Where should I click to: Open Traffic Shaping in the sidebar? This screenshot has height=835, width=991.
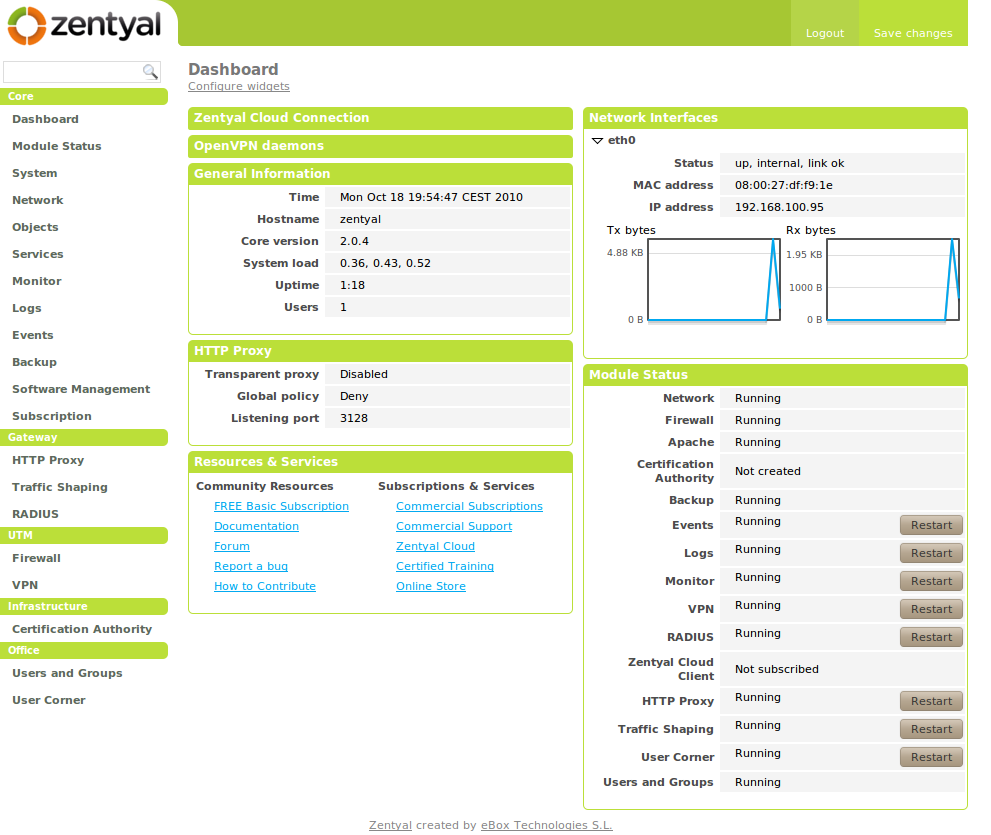tap(60, 487)
